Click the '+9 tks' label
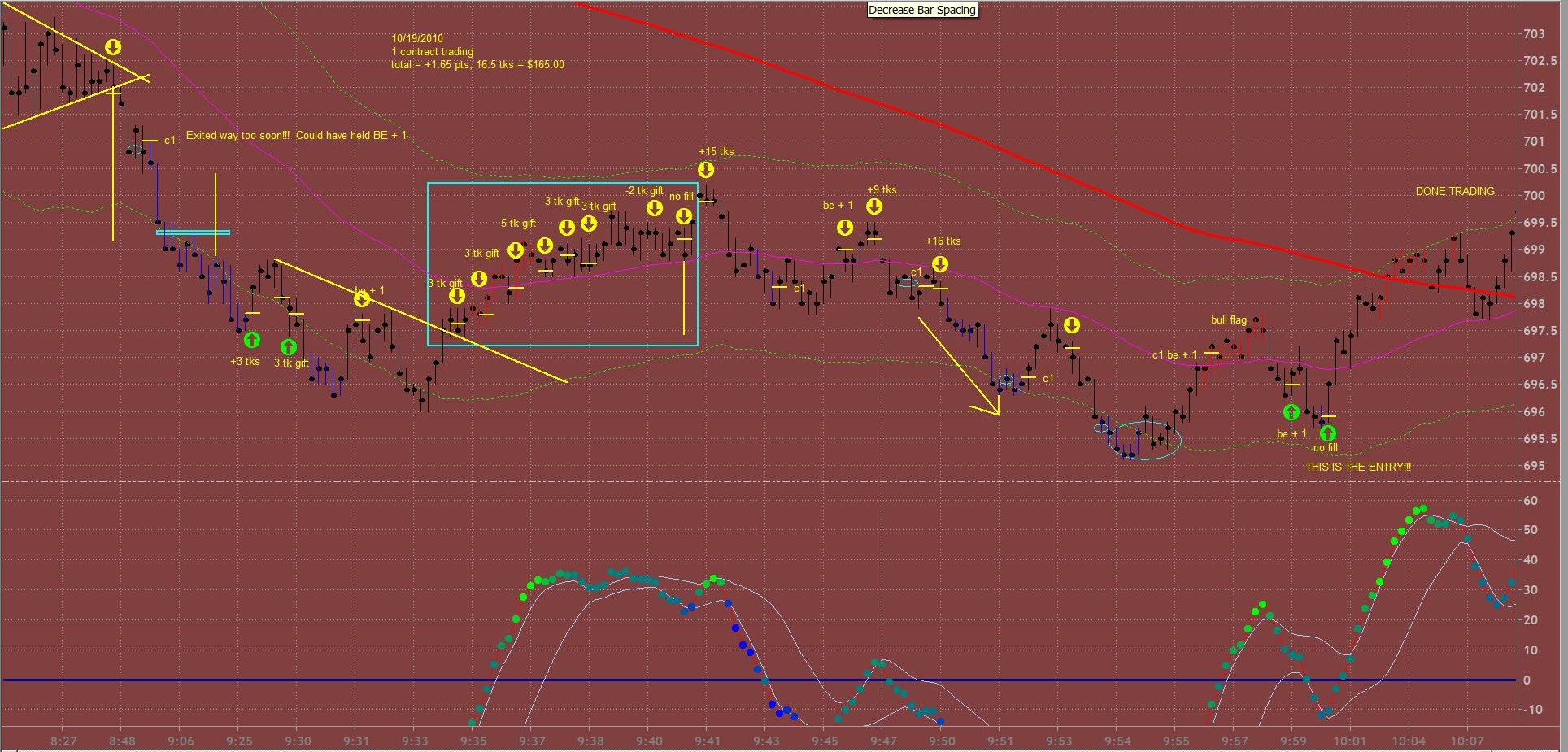The image size is (1568, 752). [x=882, y=189]
